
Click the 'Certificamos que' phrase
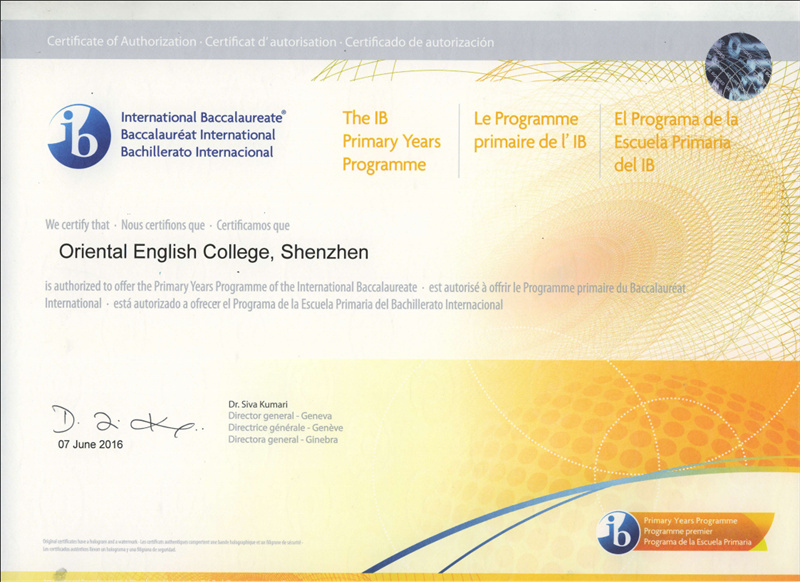coord(253,225)
